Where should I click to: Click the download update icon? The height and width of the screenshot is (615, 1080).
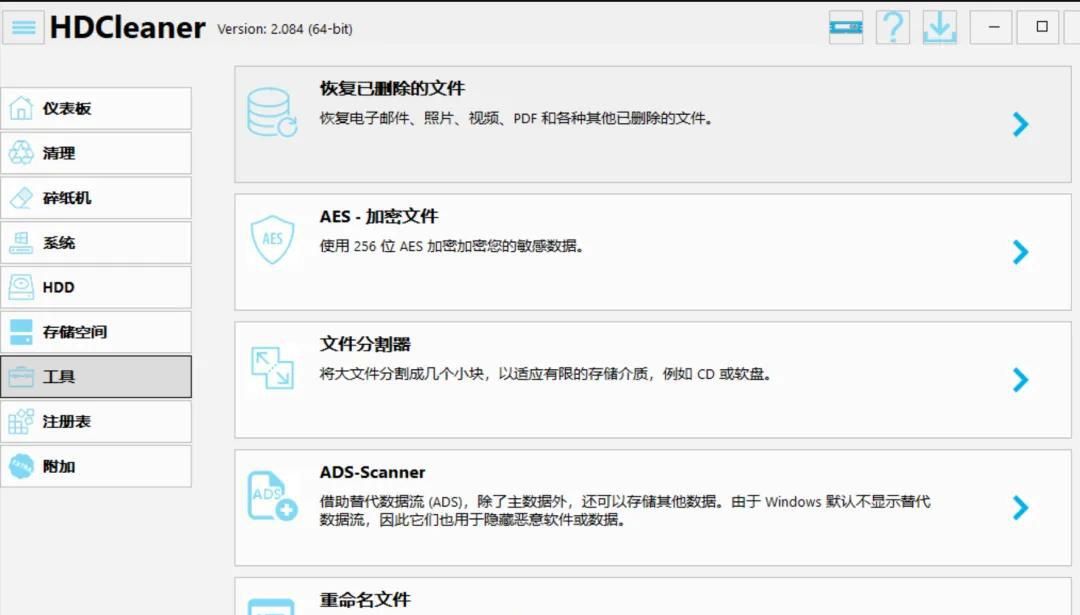tap(939, 28)
